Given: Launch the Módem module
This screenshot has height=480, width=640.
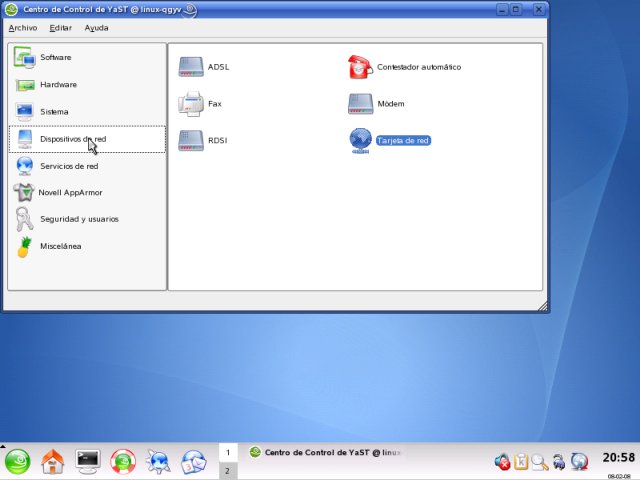Looking at the screenshot, I should (x=376, y=104).
